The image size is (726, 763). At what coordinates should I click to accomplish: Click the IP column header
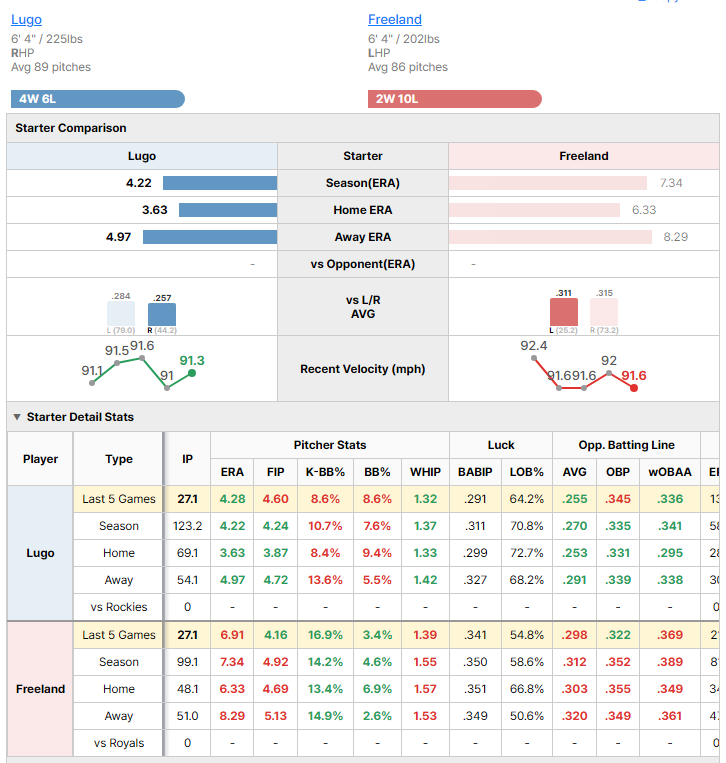[x=187, y=459]
